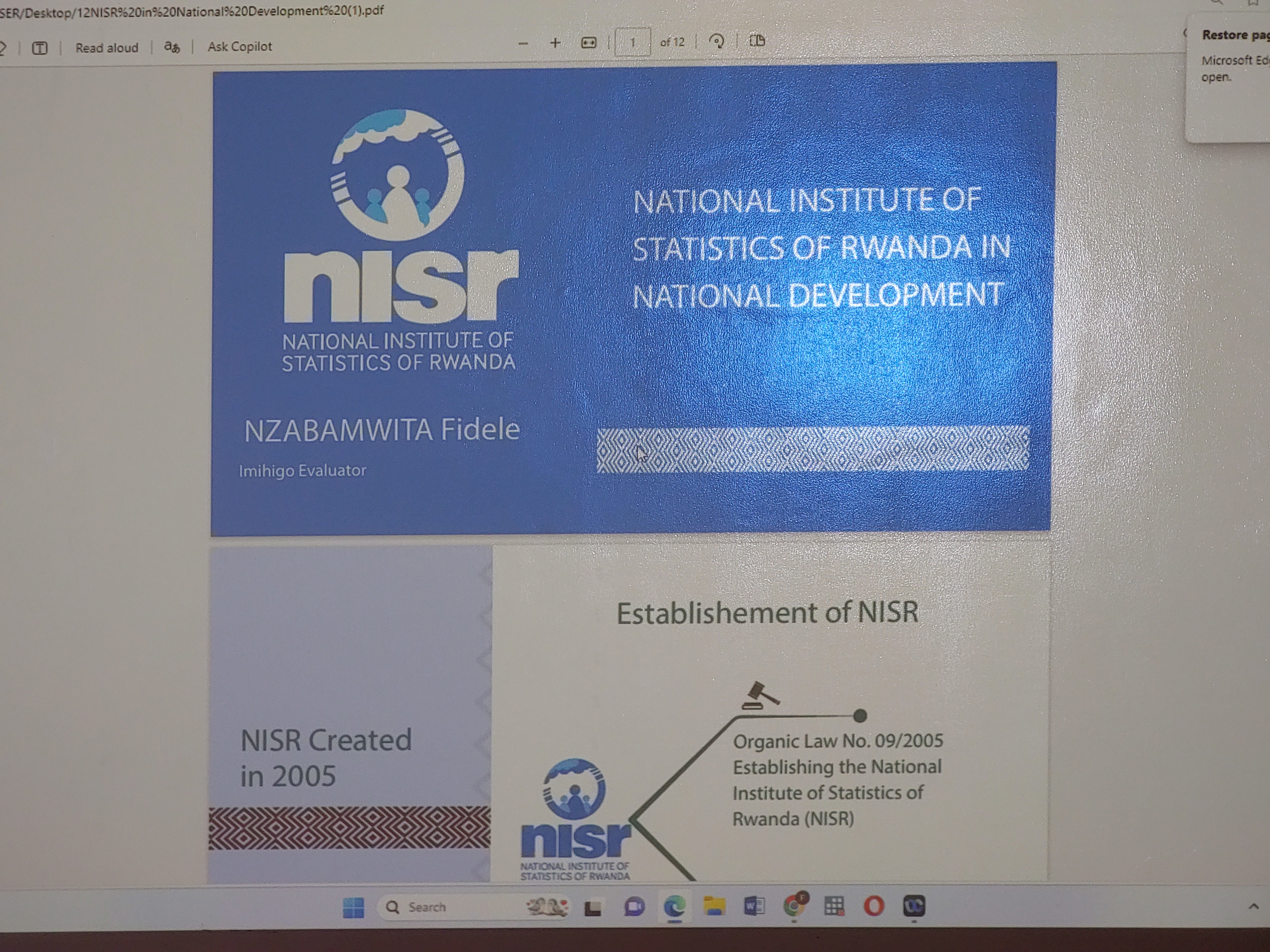Click the presenter name 'NZABAMWITA Fidele'
The image size is (1270, 952).
click(x=382, y=430)
